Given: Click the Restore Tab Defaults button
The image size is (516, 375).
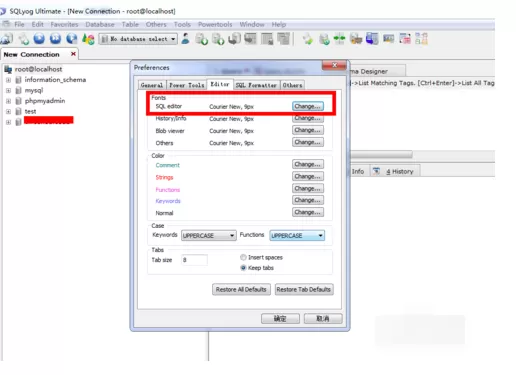Looking at the screenshot, I should pos(304,289).
